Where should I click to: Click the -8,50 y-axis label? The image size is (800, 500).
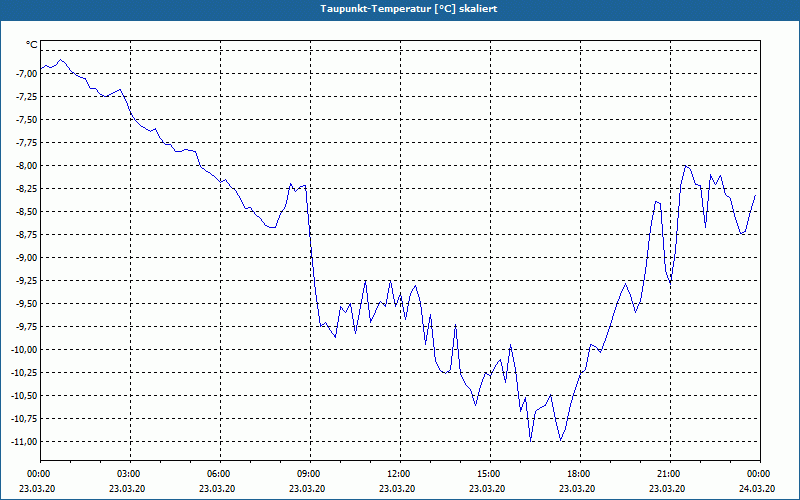(x=27, y=211)
